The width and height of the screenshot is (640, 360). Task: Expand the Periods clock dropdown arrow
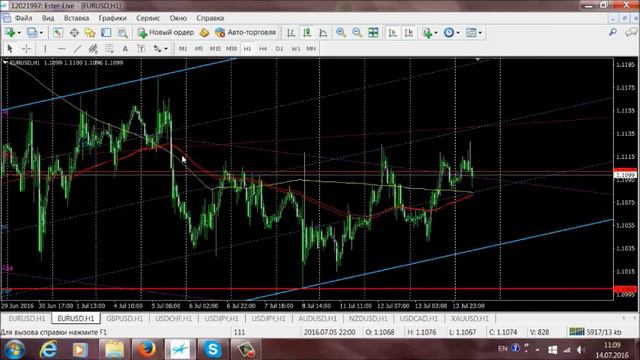tap(458, 33)
